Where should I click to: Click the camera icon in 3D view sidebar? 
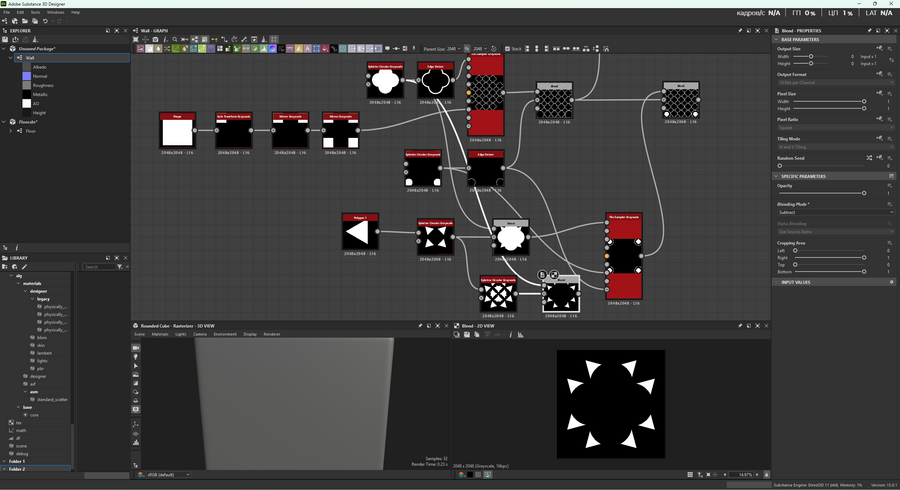(x=136, y=347)
